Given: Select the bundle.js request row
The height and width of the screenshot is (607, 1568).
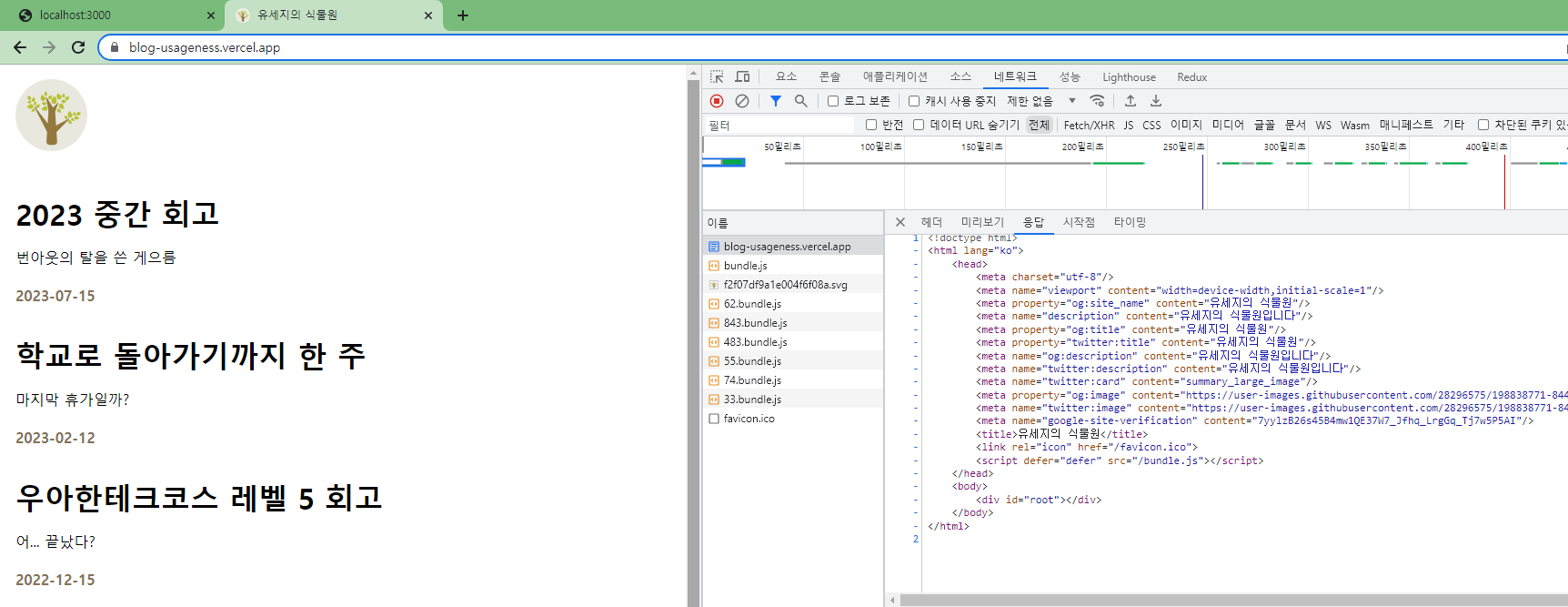Looking at the screenshot, I should tap(792, 266).
